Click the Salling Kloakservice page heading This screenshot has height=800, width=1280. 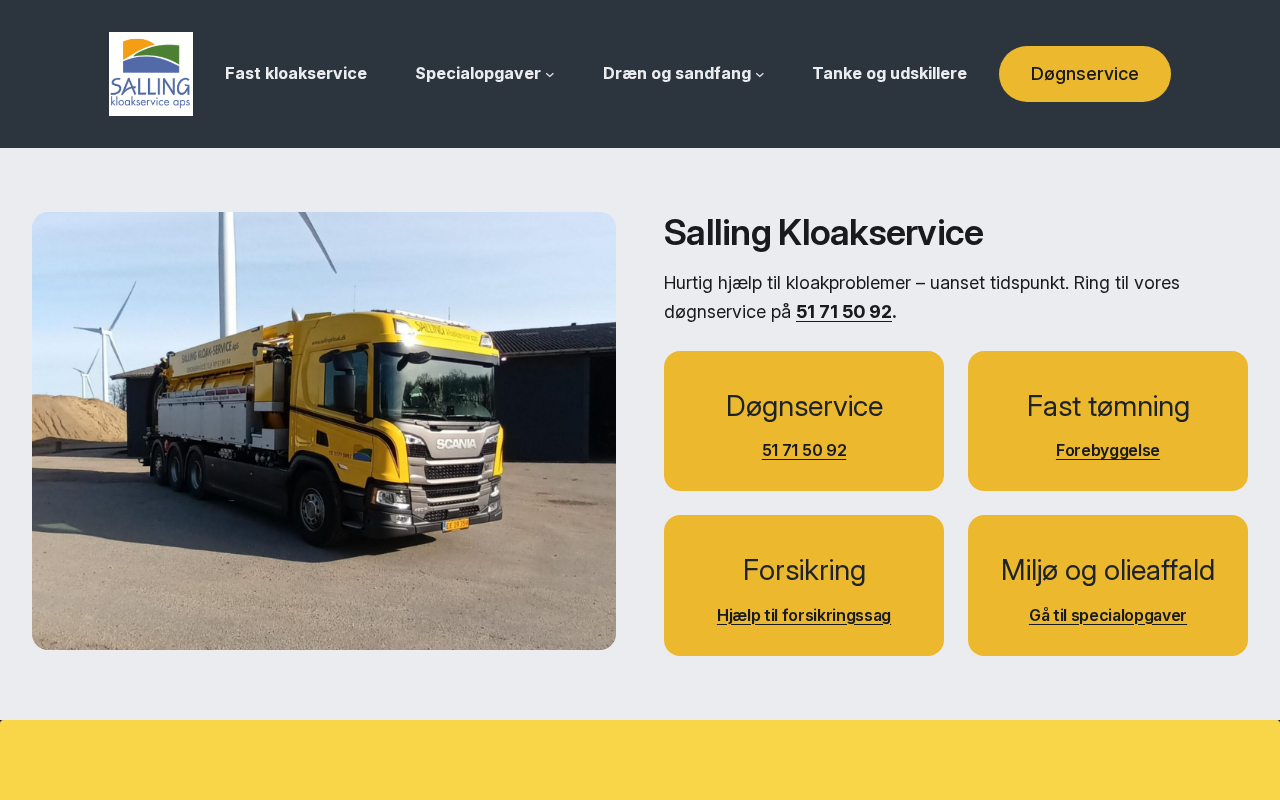(823, 232)
